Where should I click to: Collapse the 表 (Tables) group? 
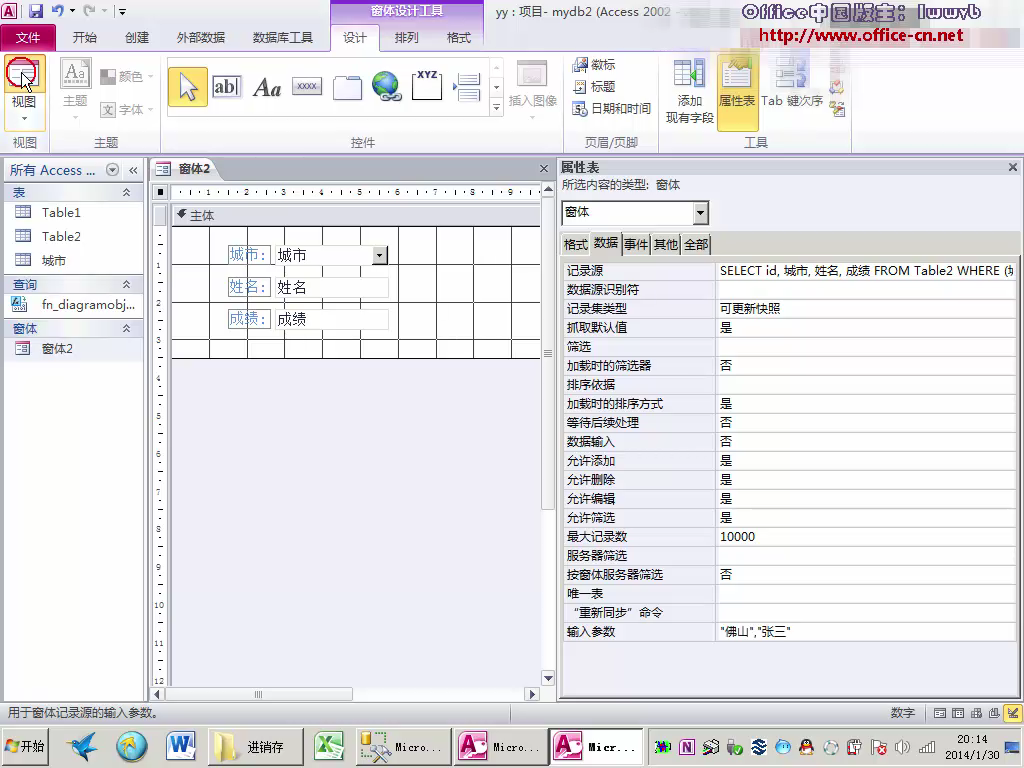click(x=127, y=193)
